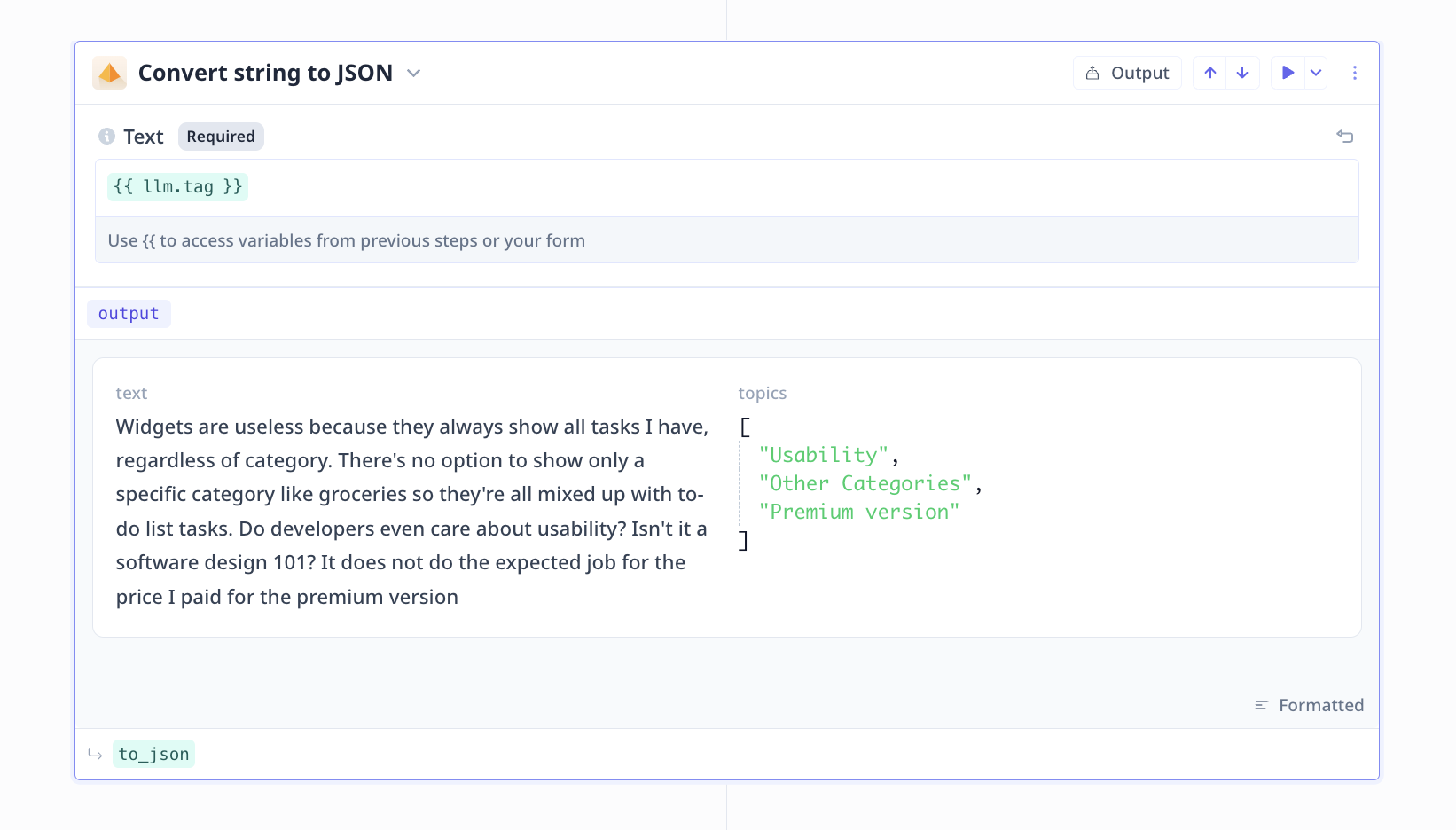Click the return arrow icon beside to_json
The height and width of the screenshot is (830, 1456).
[x=95, y=754]
